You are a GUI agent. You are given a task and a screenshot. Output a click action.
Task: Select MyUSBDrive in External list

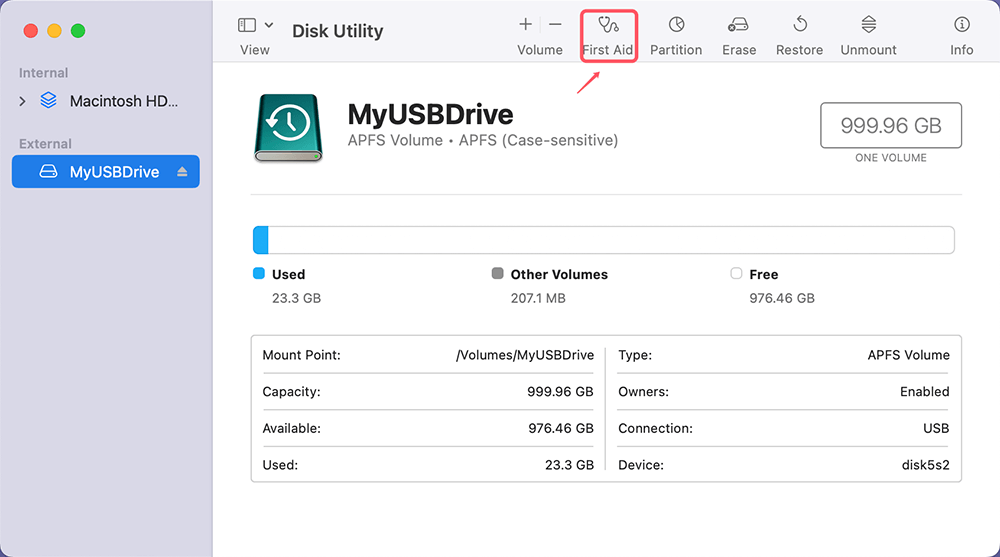(x=113, y=172)
